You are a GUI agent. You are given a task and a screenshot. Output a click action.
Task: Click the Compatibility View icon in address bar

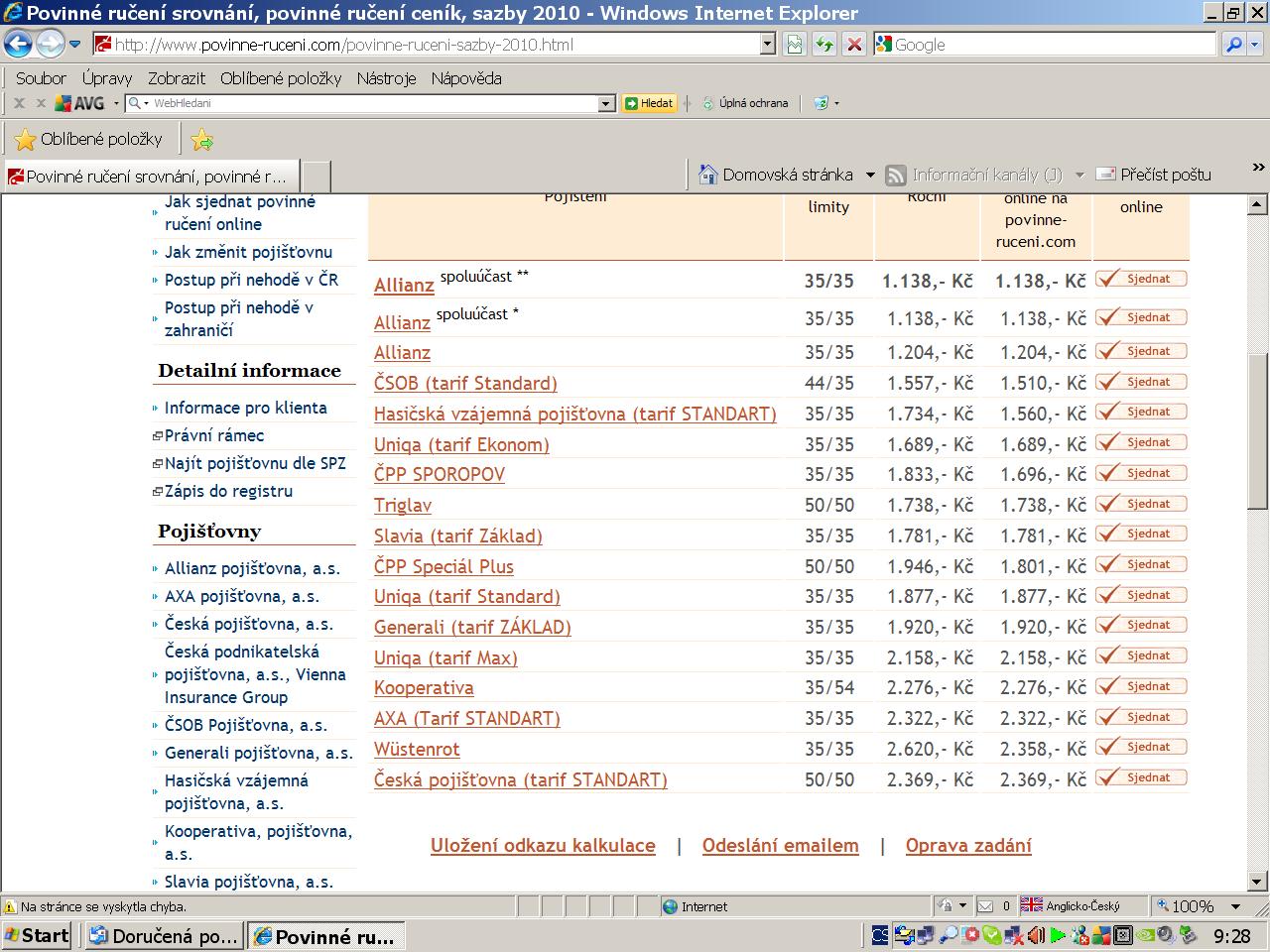[x=795, y=45]
